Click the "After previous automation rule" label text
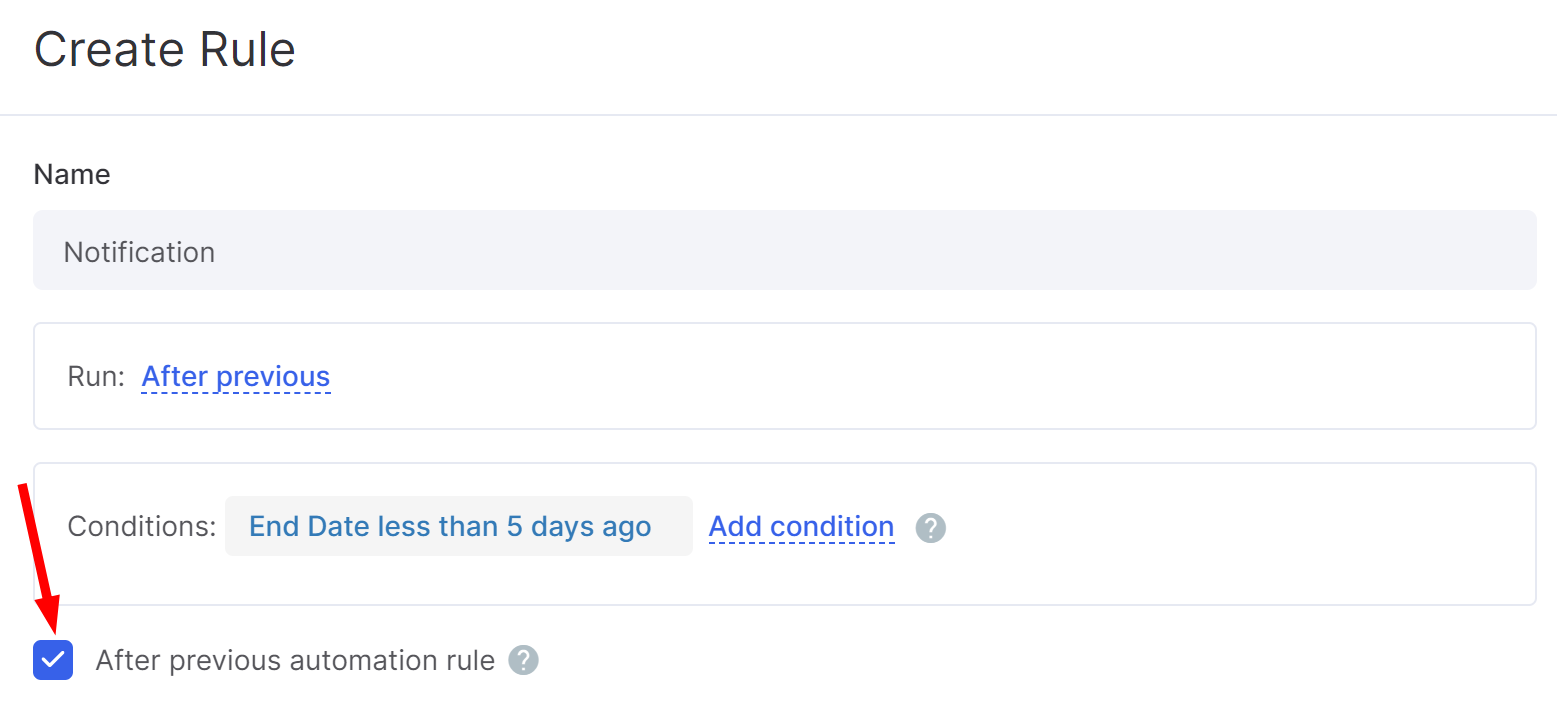 [295, 660]
